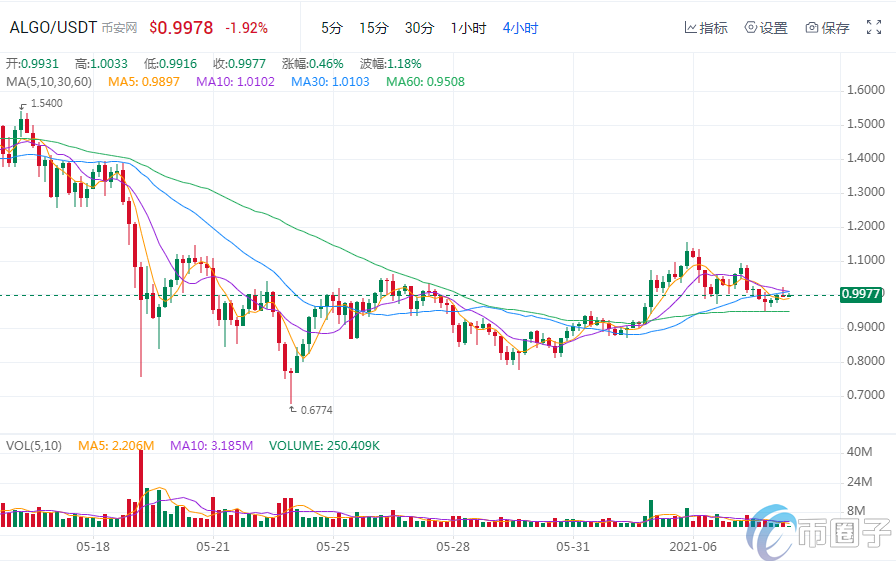This screenshot has height=561, width=896.
Task: Select the active 4小时 interval
Action: tap(520, 28)
